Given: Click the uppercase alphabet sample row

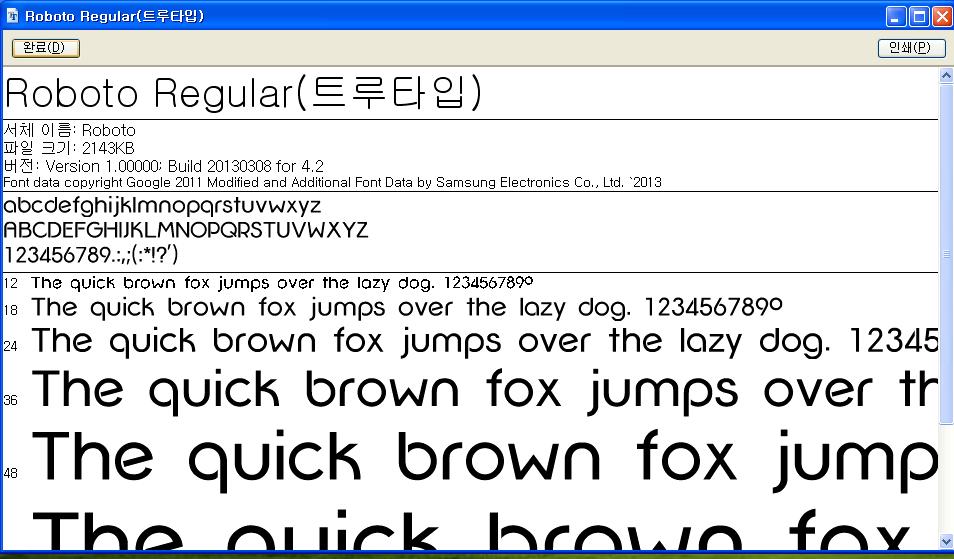Looking at the screenshot, I should point(186,231).
